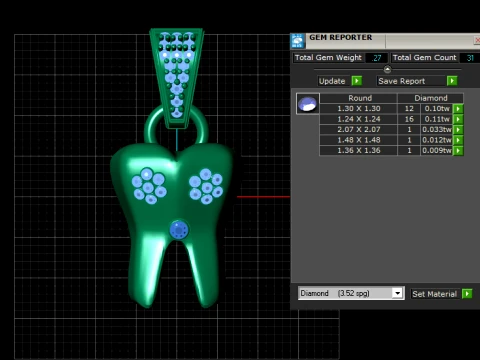Select the 1.24 X 1.24 size cell
480x360 pixels.
coord(359,119)
